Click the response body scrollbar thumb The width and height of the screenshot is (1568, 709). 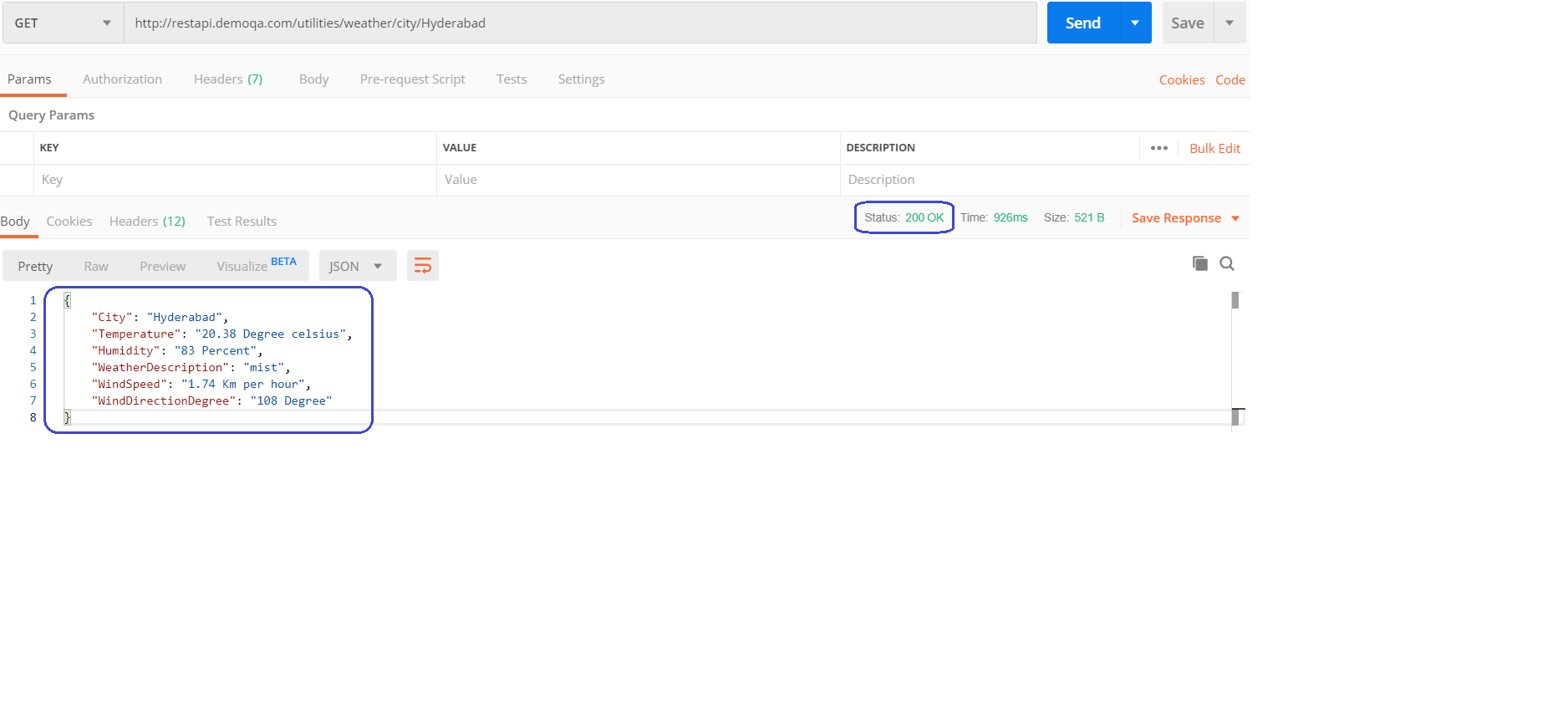click(1235, 300)
